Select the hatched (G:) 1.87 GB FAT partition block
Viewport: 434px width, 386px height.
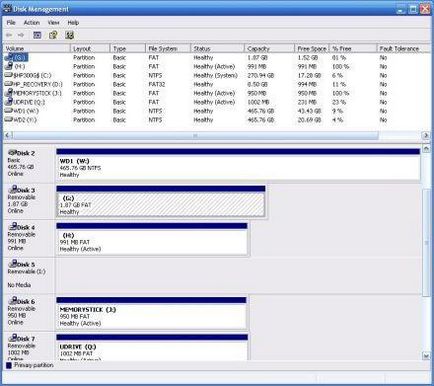click(161, 202)
